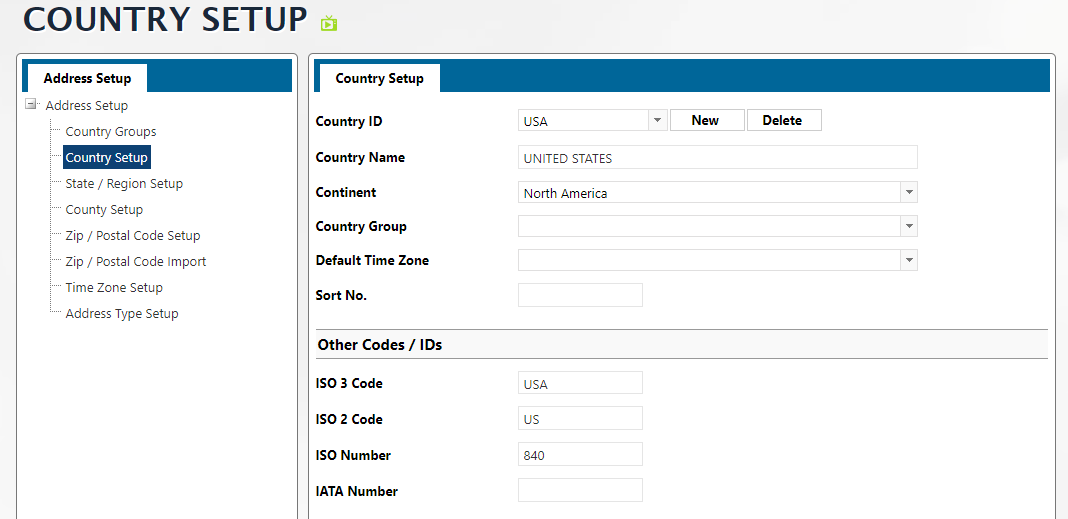
Task: Open the Country Group dropdown
Action: 908,226
